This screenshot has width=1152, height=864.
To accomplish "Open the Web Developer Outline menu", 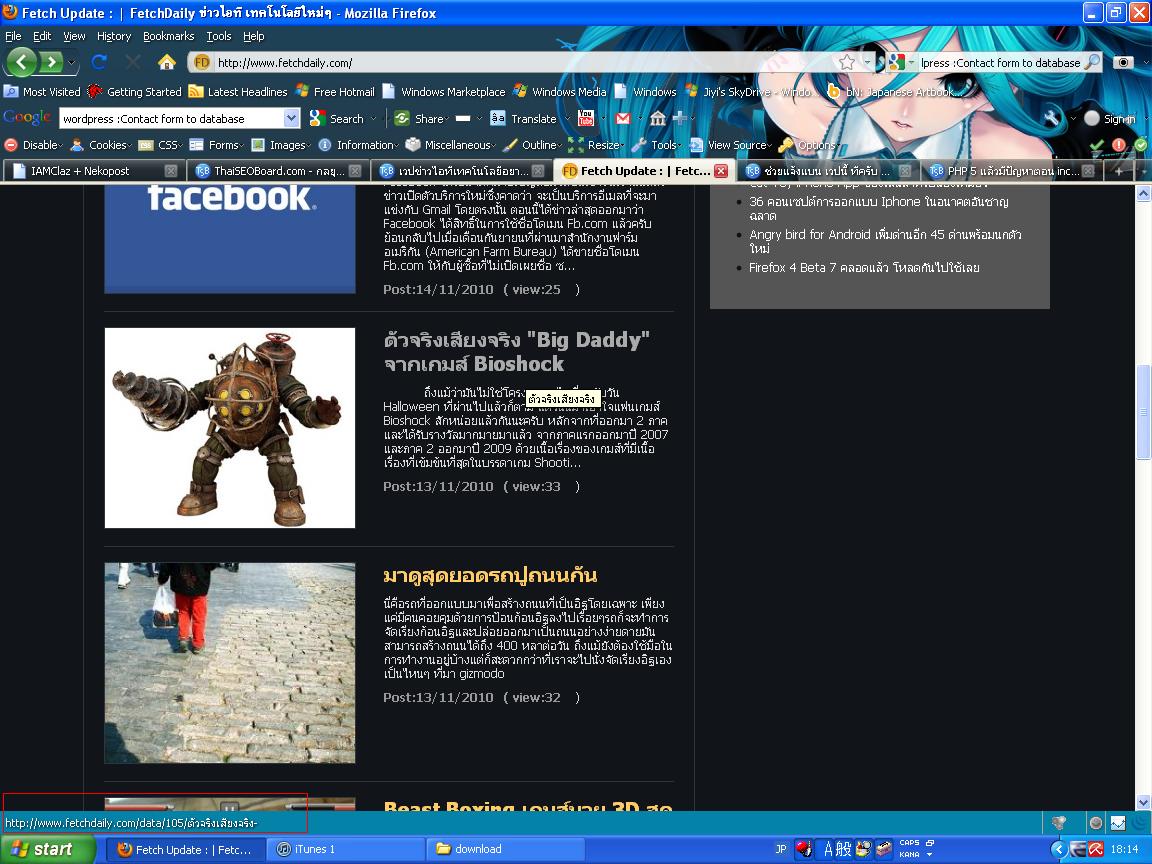I will point(533,145).
